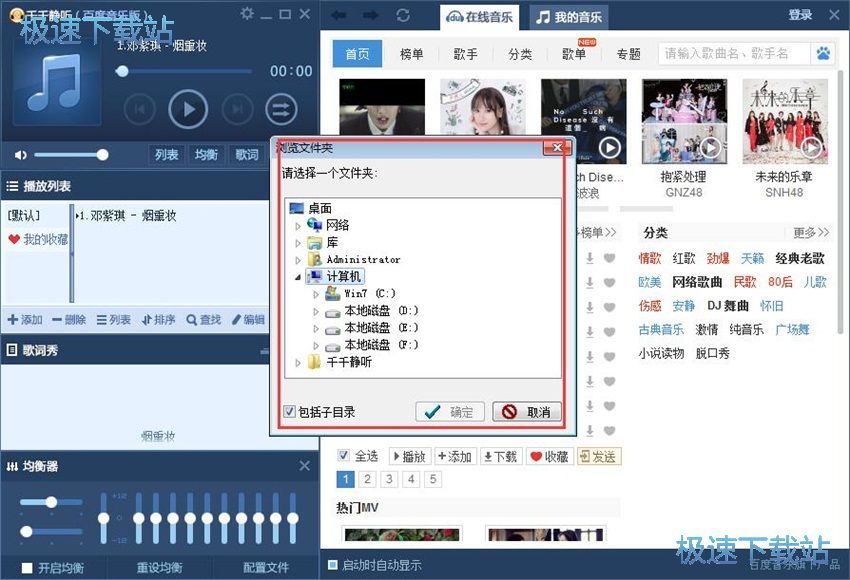Switch to the 在线音乐 tab
The height and width of the screenshot is (580, 850).
click(x=479, y=17)
